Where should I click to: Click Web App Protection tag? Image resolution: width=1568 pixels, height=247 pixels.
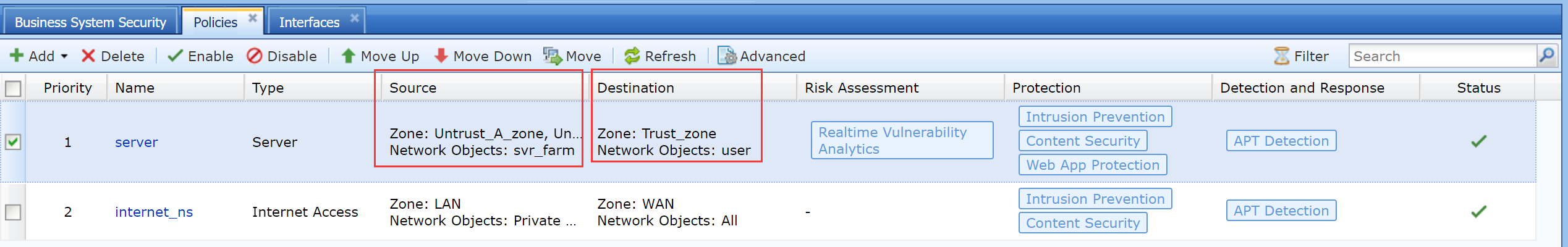tap(1092, 165)
